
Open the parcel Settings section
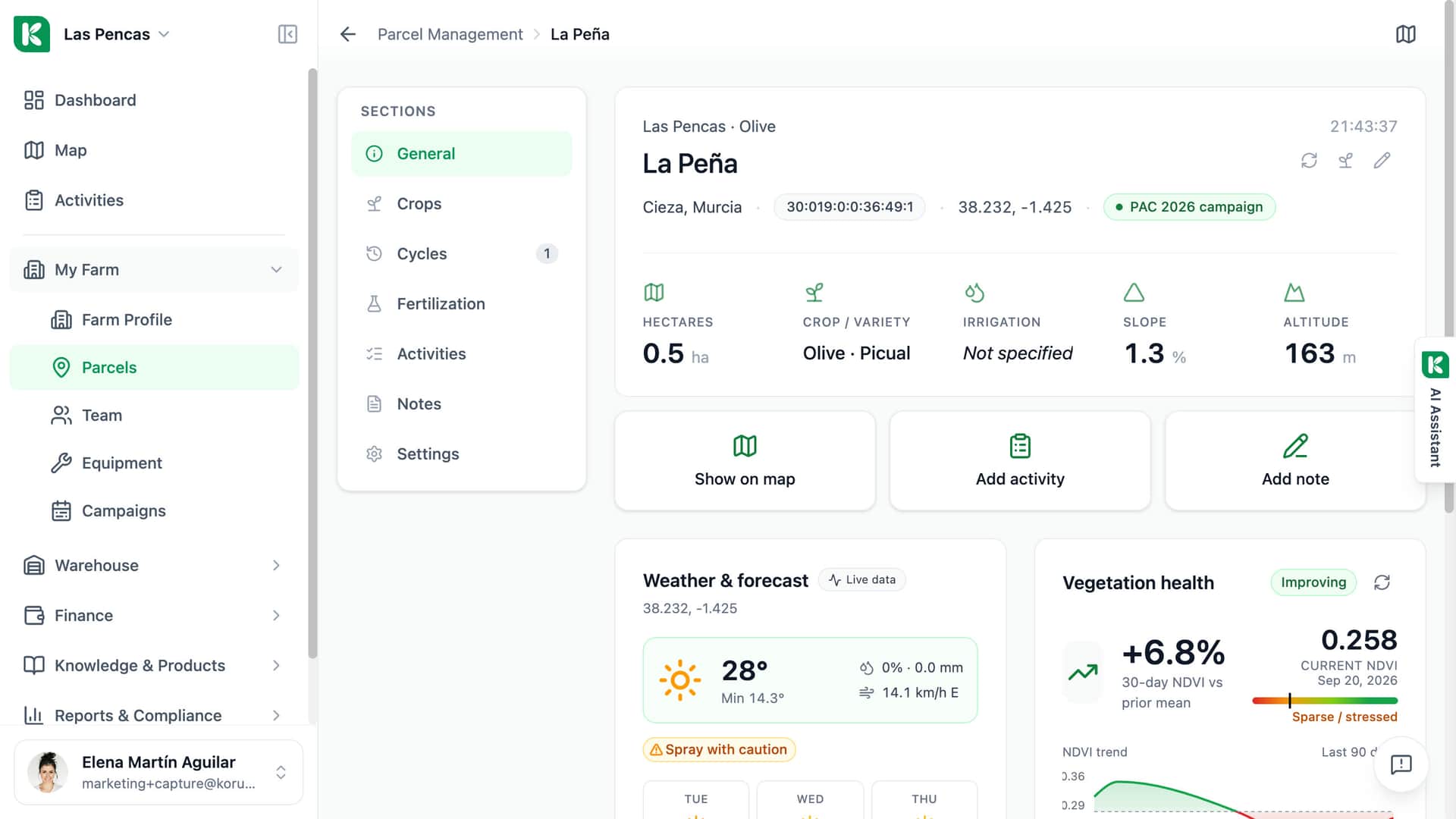461,454
